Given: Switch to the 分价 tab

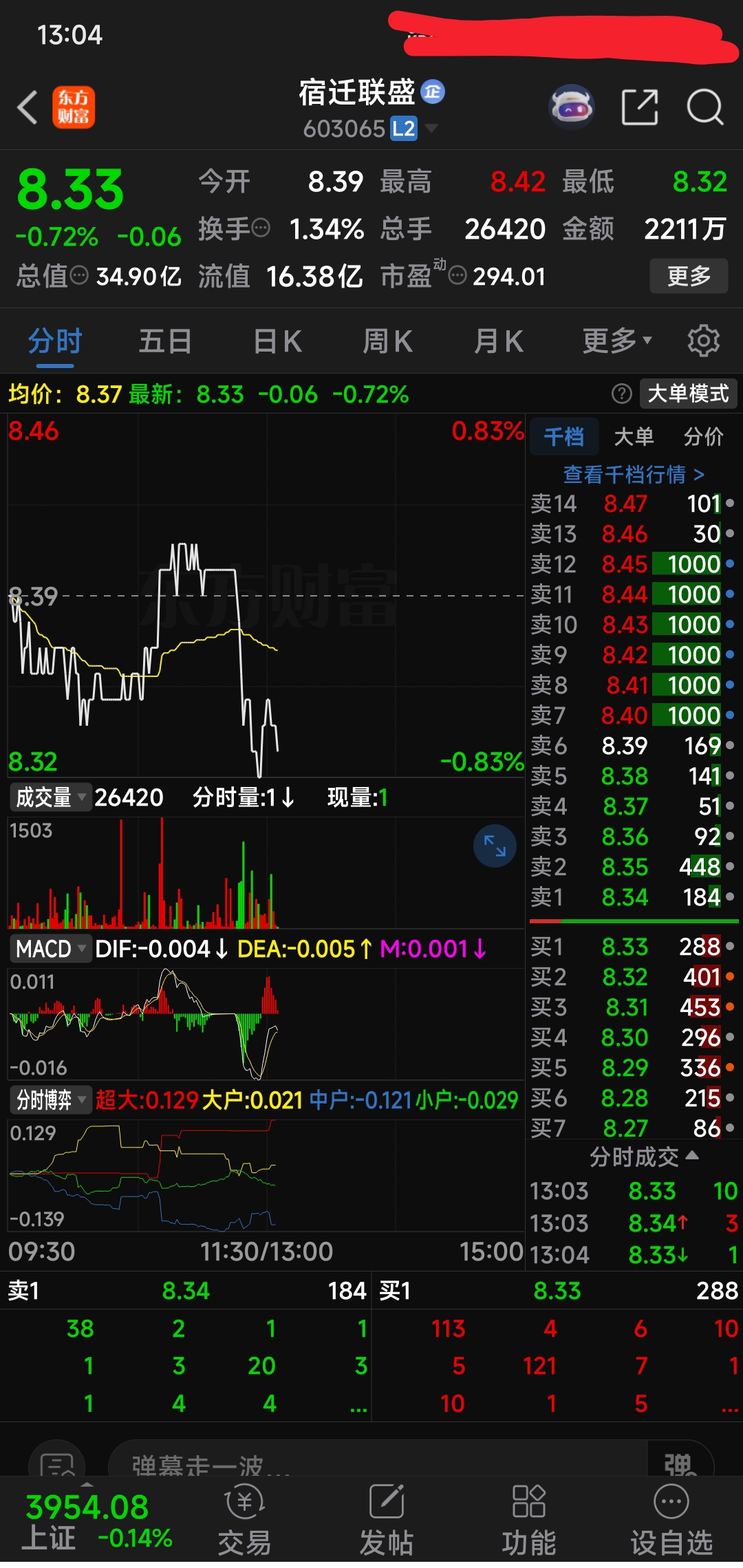Looking at the screenshot, I should point(704,436).
